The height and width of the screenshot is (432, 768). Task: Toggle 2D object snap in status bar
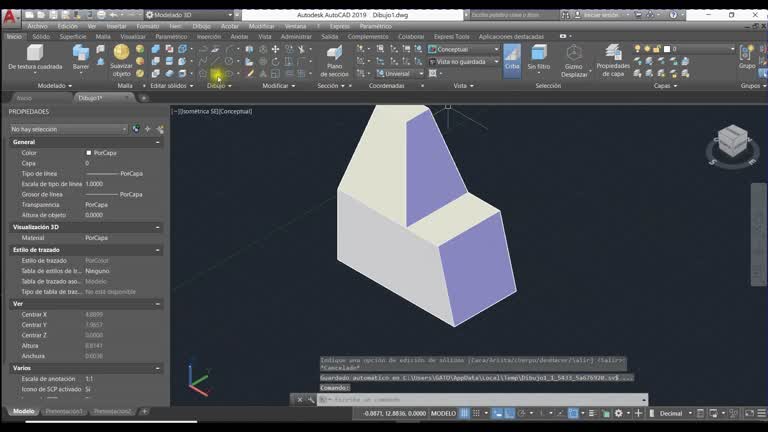pyautogui.click(x=573, y=413)
